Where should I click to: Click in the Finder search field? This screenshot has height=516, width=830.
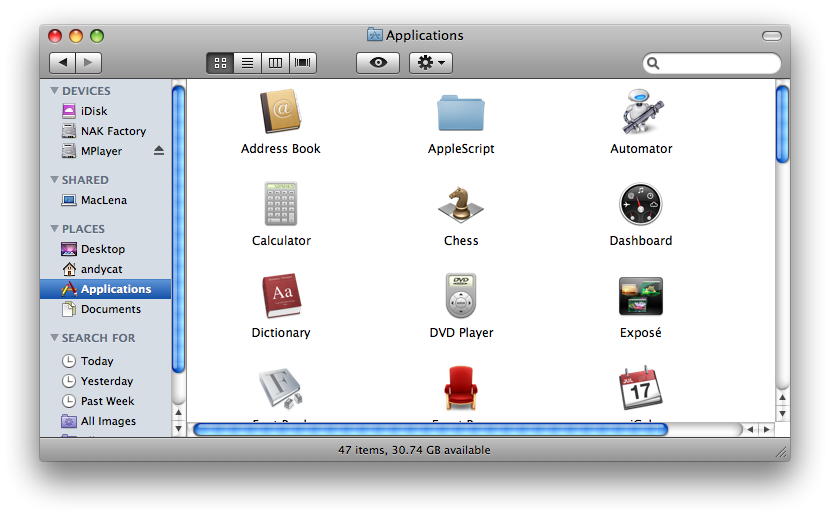pos(712,64)
